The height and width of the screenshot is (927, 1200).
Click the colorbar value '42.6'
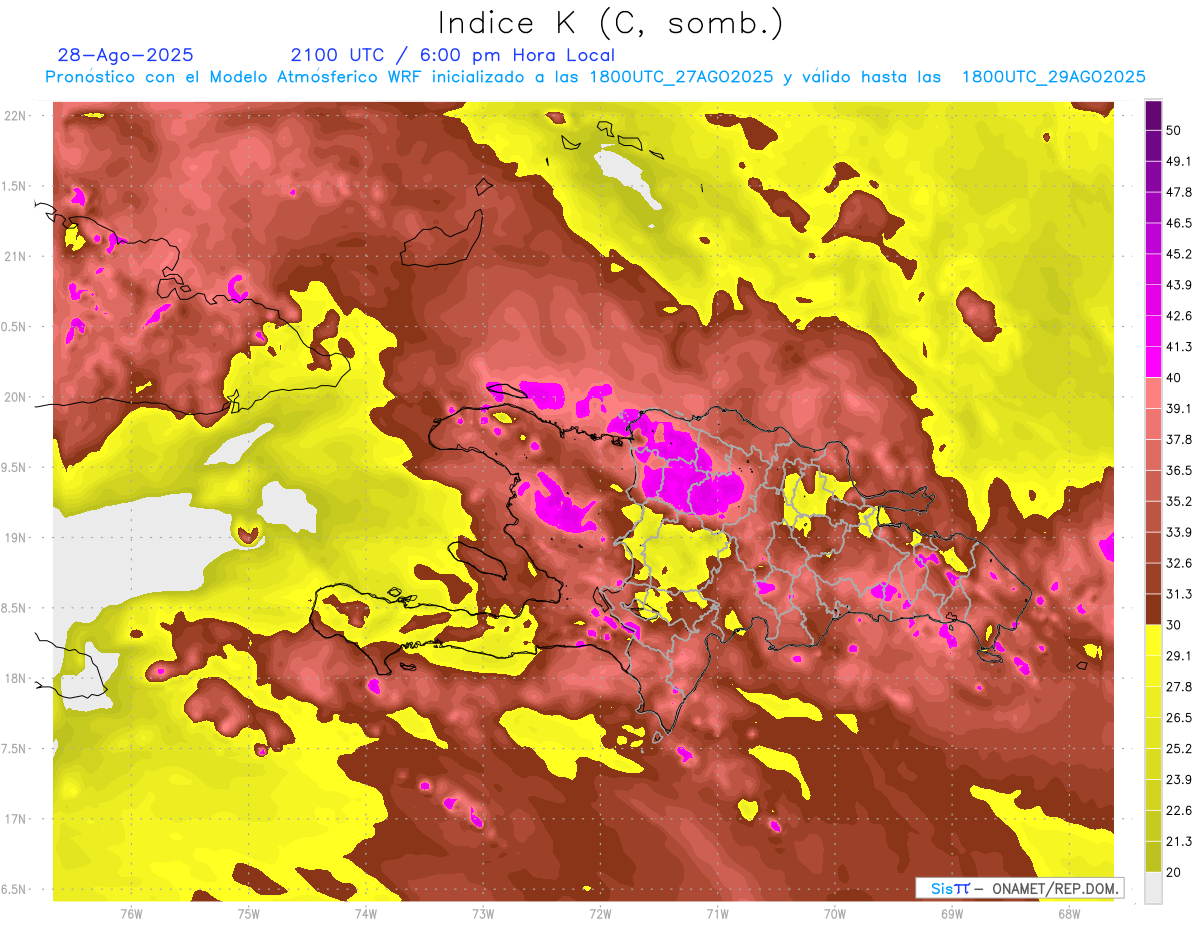1179,316
